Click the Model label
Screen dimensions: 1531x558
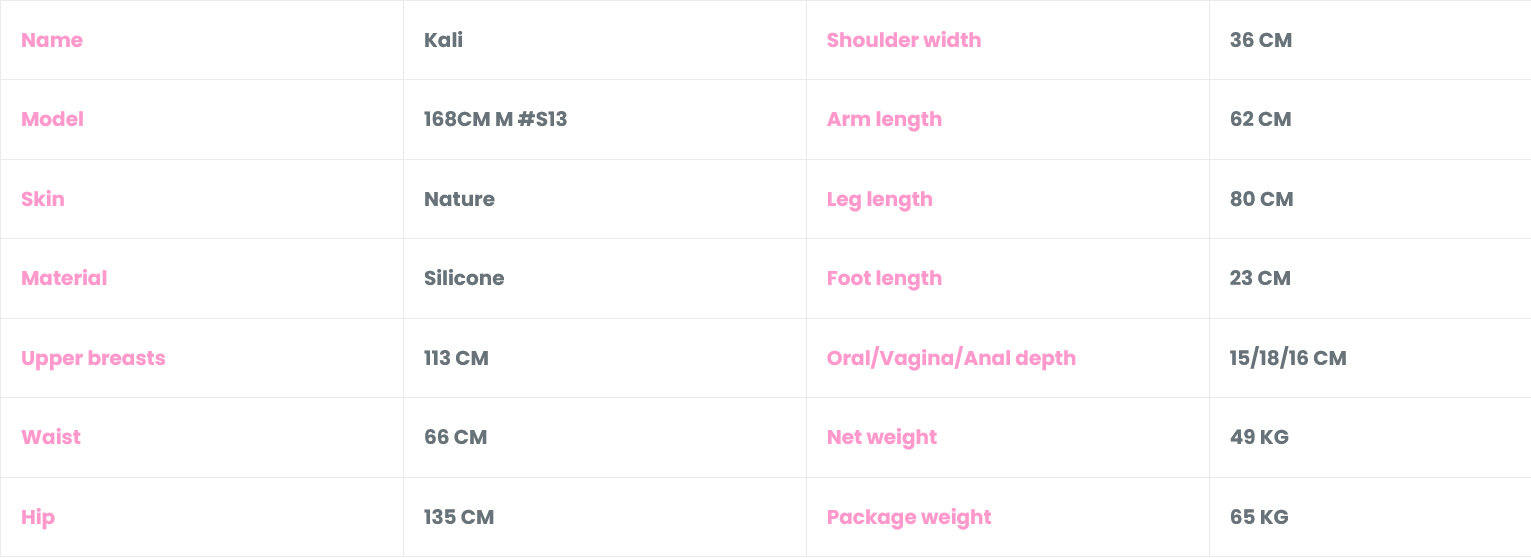point(52,119)
